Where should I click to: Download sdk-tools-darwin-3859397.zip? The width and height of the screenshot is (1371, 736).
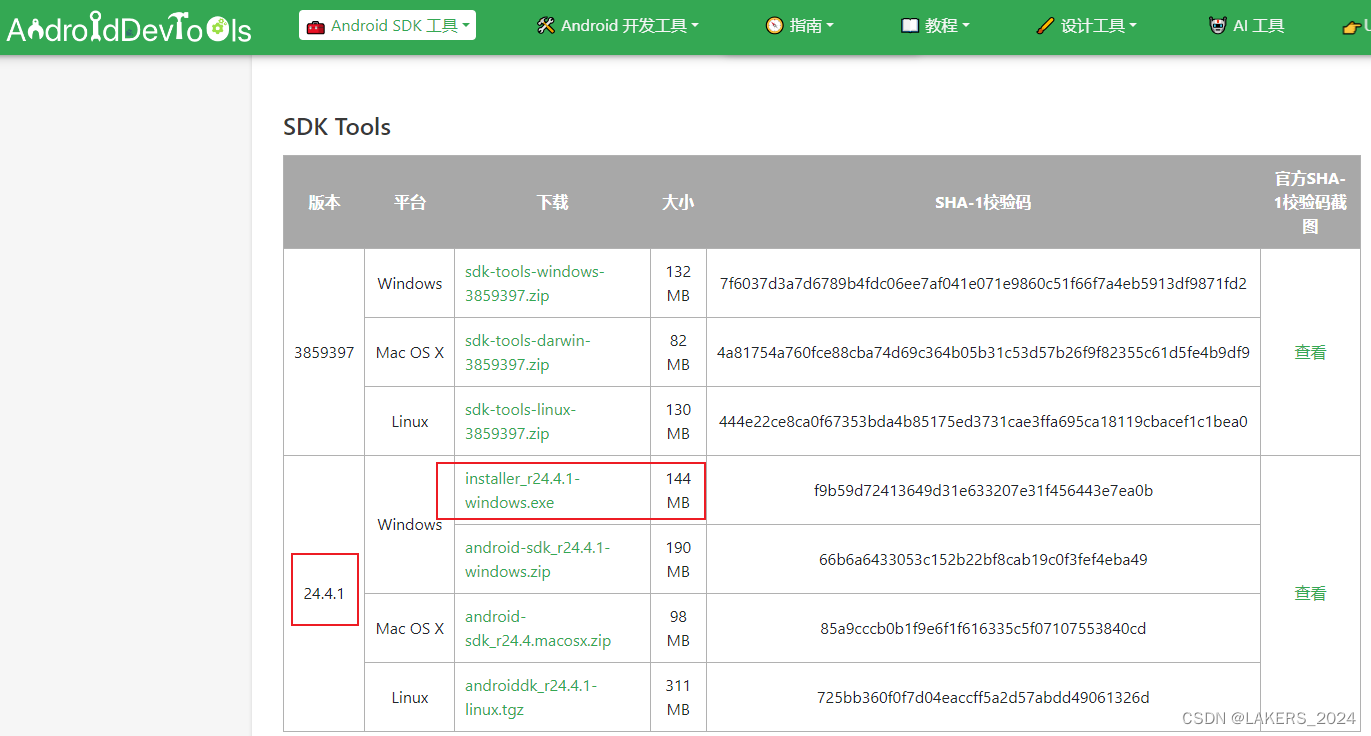(528, 353)
